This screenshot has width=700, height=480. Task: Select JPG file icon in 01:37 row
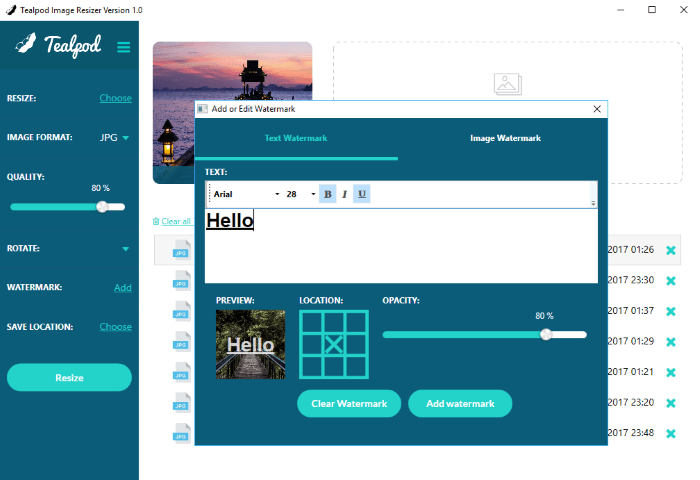coord(182,311)
